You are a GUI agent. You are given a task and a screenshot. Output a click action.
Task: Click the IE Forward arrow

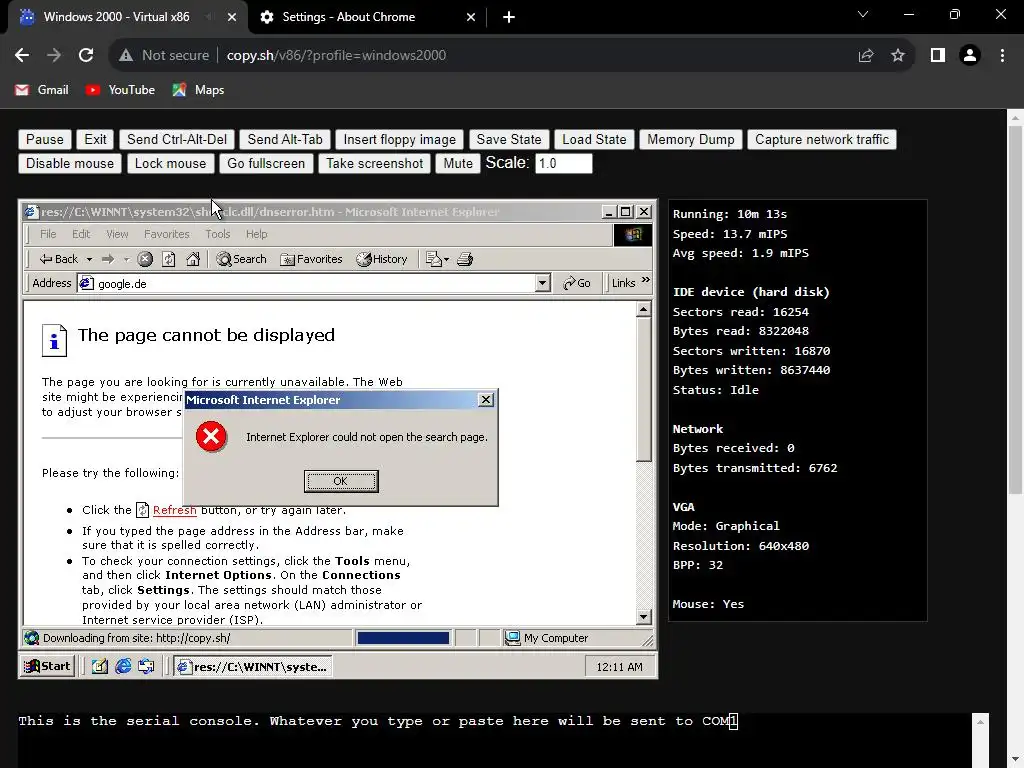tap(108, 259)
